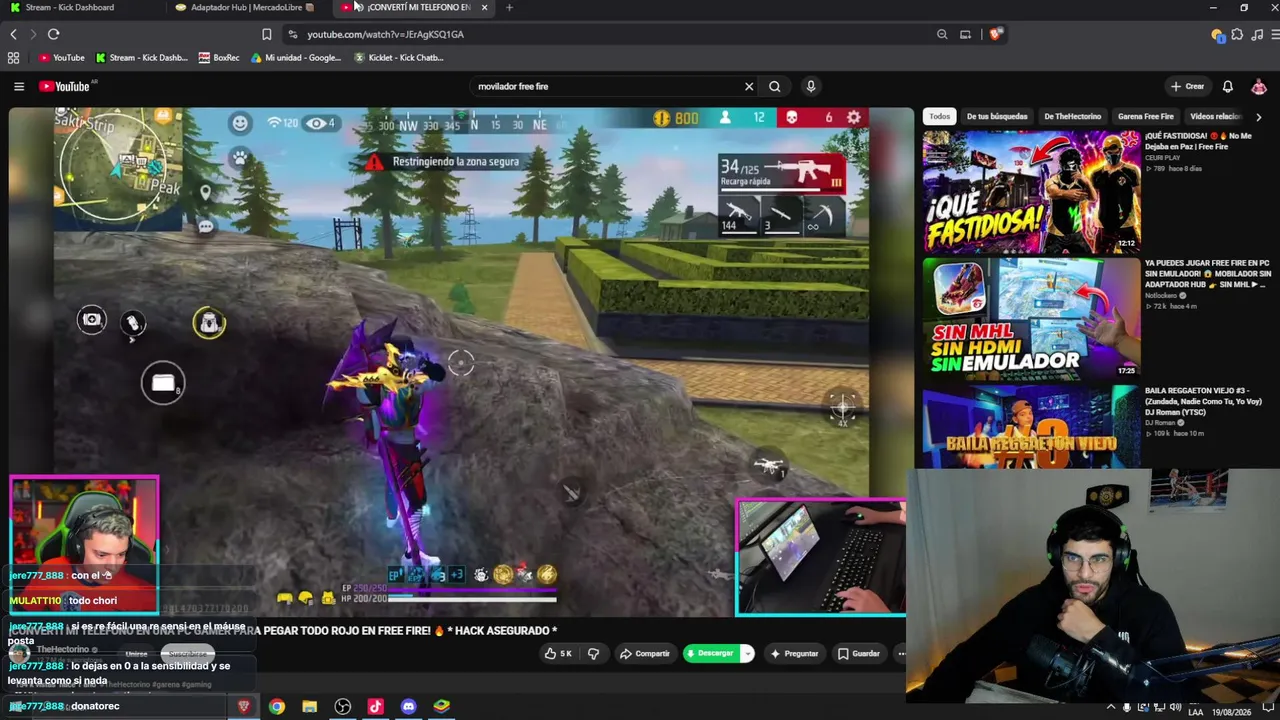Open the browser extensions puzzle icon

click(x=1237, y=34)
